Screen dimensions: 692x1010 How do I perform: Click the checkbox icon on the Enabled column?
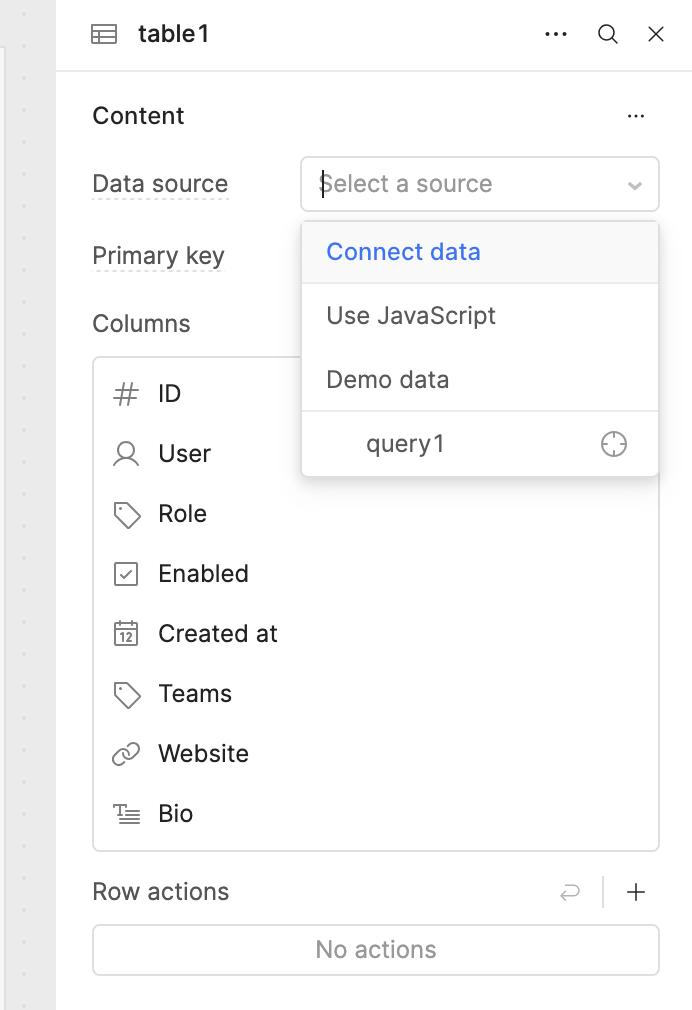pos(125,573)
